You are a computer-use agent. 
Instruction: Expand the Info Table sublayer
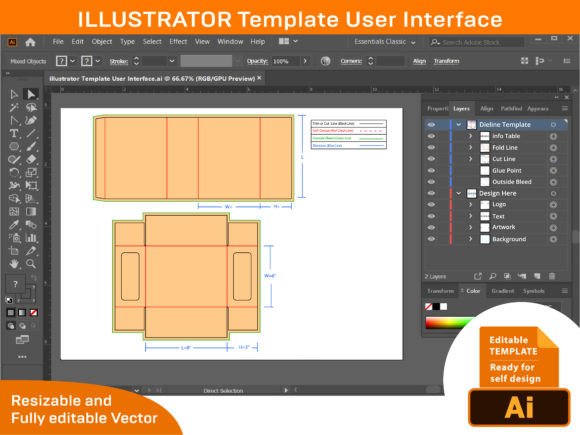[x=471, y=136]
